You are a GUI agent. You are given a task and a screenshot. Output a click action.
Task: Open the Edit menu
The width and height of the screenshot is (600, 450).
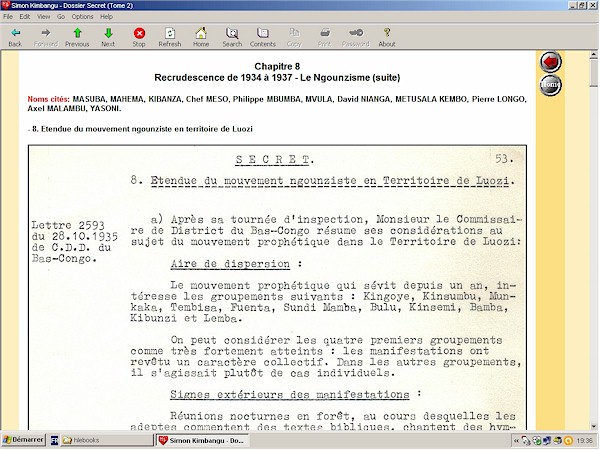[x=27, y=16]
